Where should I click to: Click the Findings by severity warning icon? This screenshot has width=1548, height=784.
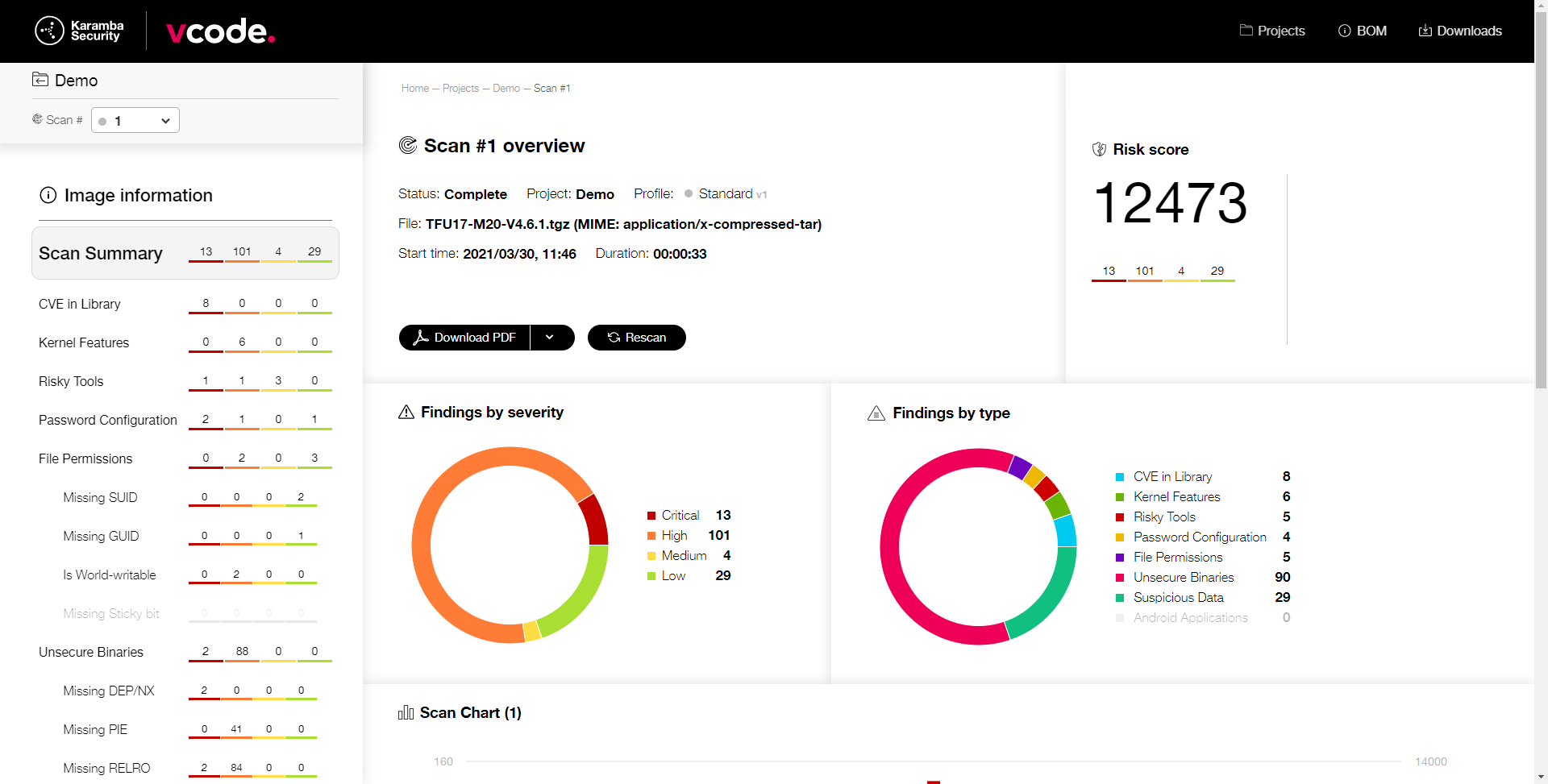tap(406, 412)
